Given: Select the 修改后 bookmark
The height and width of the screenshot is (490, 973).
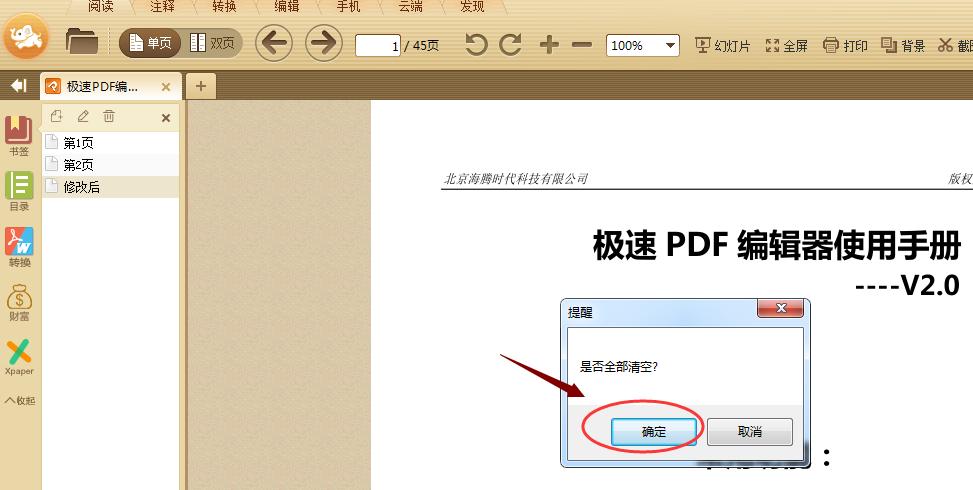Looking at the screenshot, I should (x=110, y=187).
